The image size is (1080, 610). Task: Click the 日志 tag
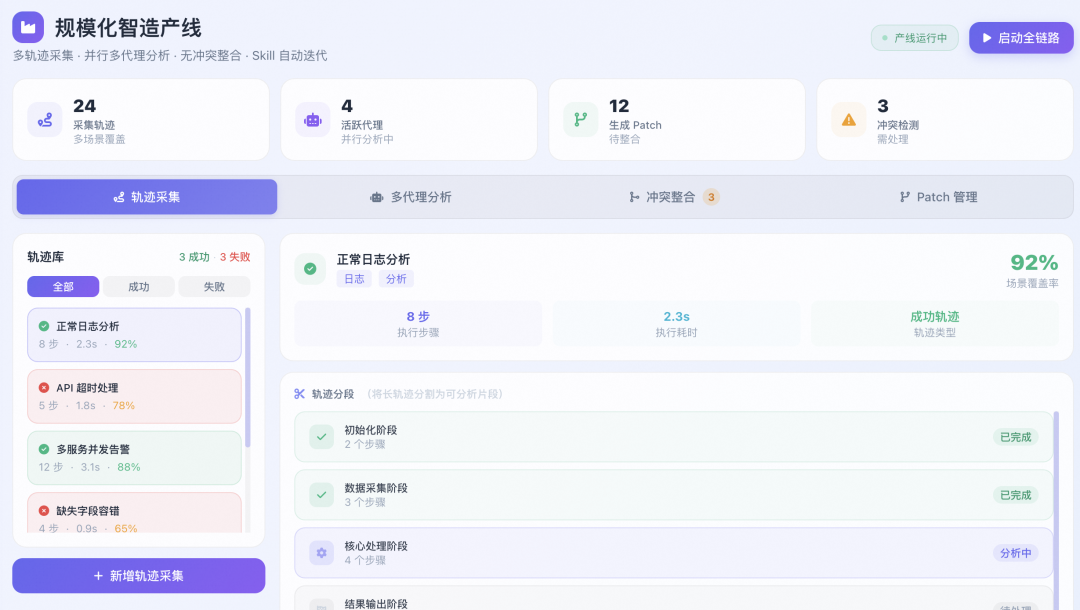[x=354, y=279]
